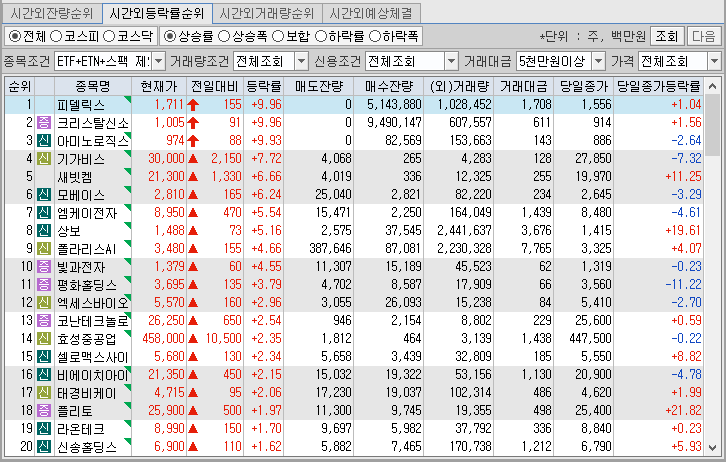
Task: Click 매도잔량 column header
Action: pyautogui.click(x=319, y=86)
